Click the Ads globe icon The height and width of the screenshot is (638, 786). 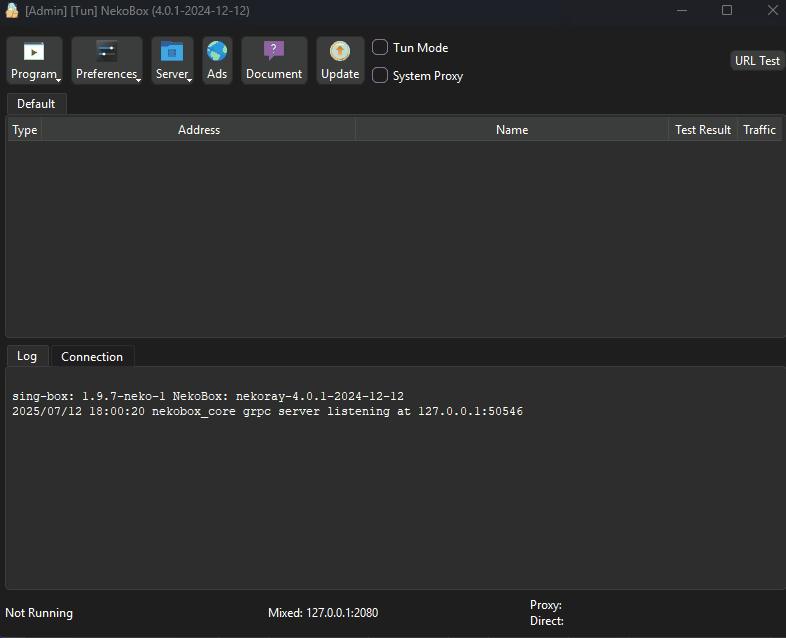pos(217,61)
